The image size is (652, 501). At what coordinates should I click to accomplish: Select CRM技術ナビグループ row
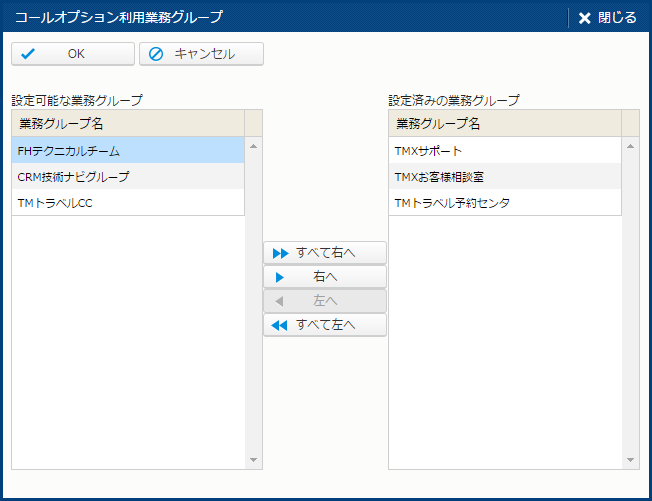128,177
